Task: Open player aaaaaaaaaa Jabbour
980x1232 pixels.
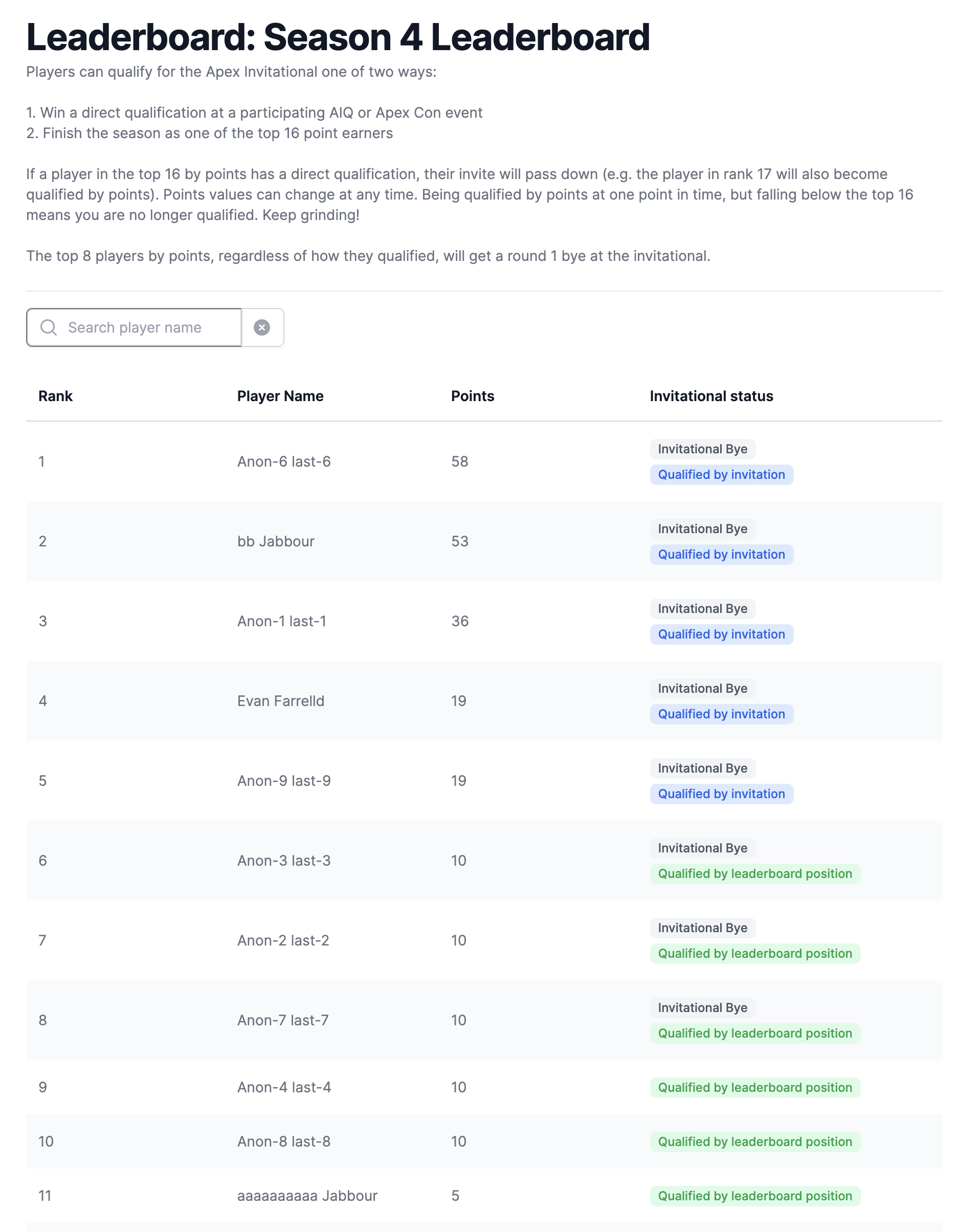Action: [307, 1196]
